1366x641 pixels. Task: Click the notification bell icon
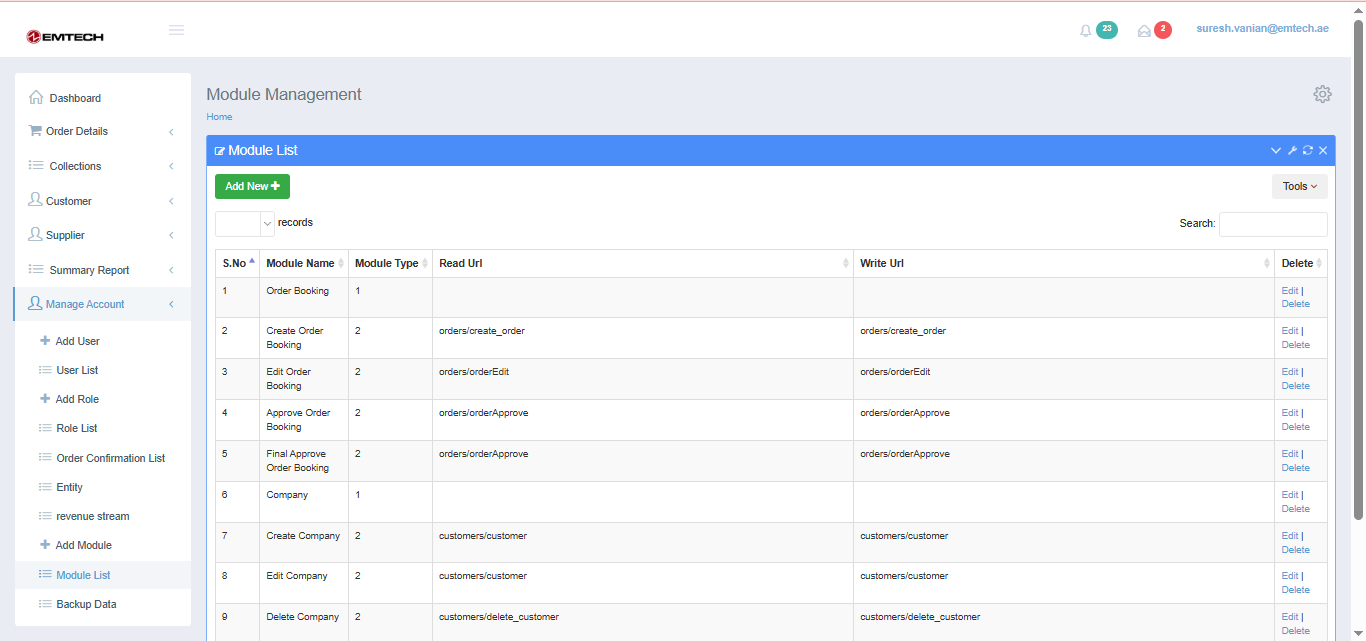(1086, 31)
